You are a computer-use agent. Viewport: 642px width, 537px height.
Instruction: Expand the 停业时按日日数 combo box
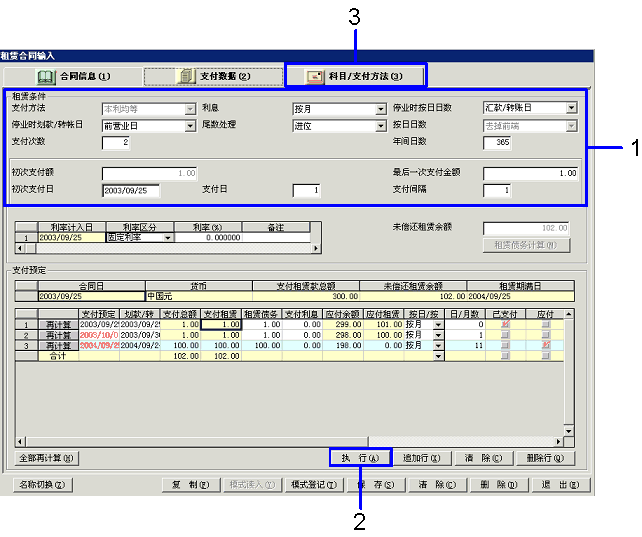coord(571,108)
